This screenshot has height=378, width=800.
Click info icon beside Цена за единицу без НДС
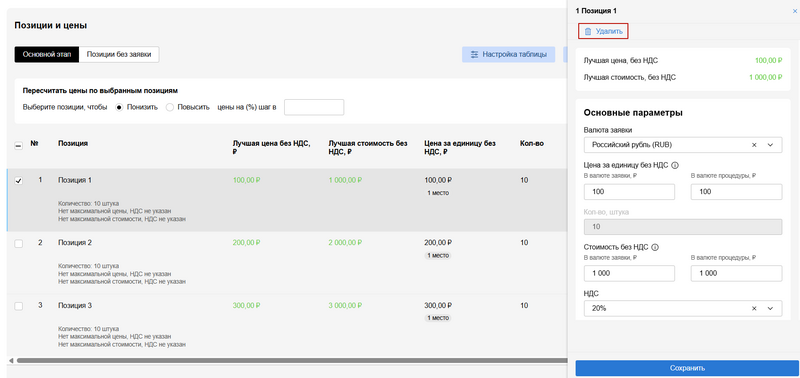click(x=675, y=165)
